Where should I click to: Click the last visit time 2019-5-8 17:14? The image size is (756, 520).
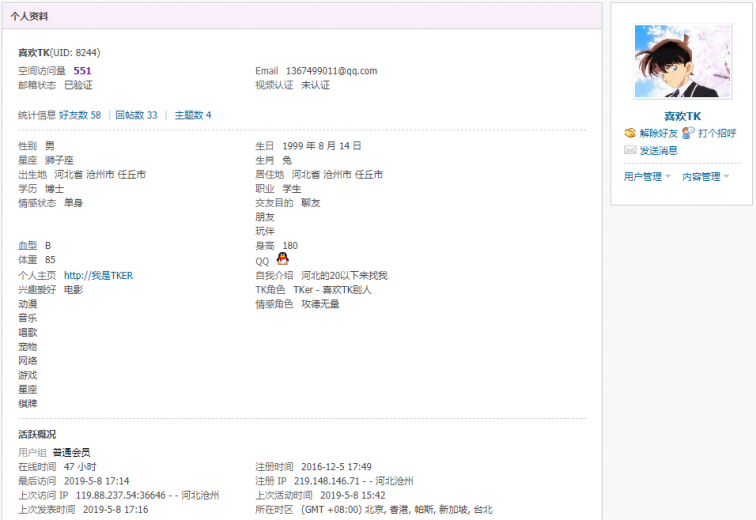point(96,481)
